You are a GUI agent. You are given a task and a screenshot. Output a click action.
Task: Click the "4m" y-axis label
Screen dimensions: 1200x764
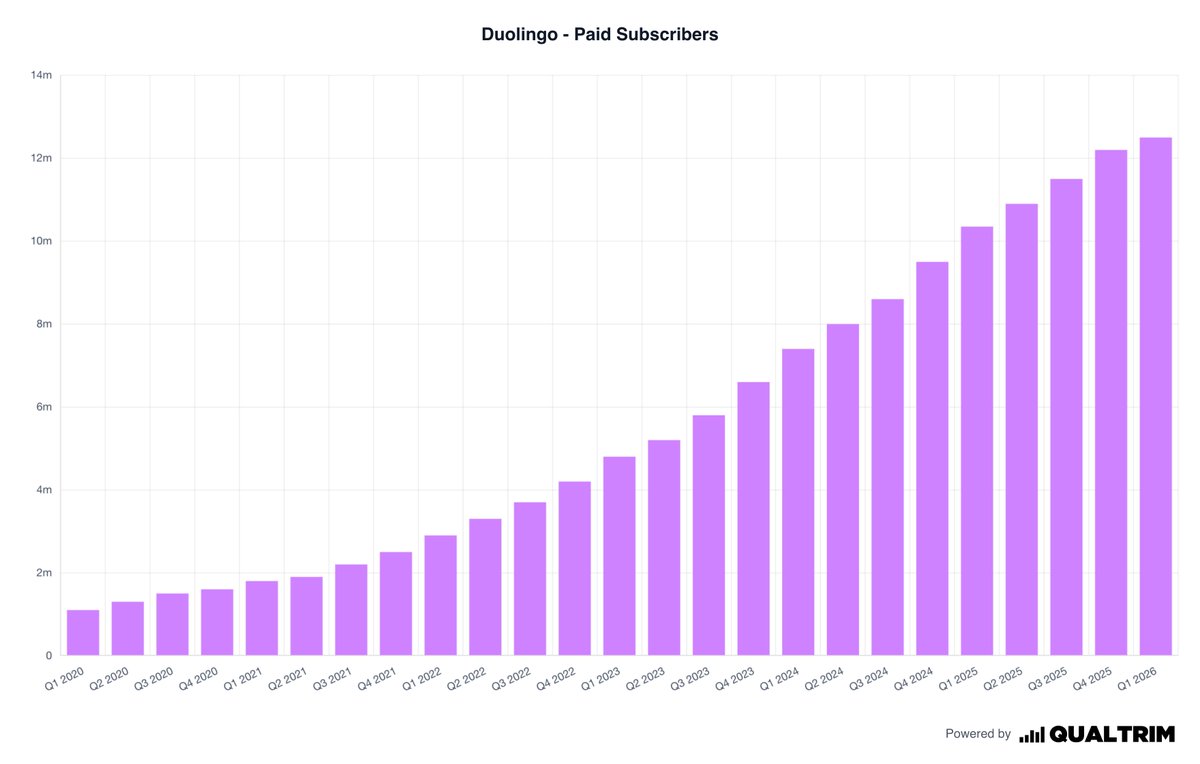(x=45, y=490)
